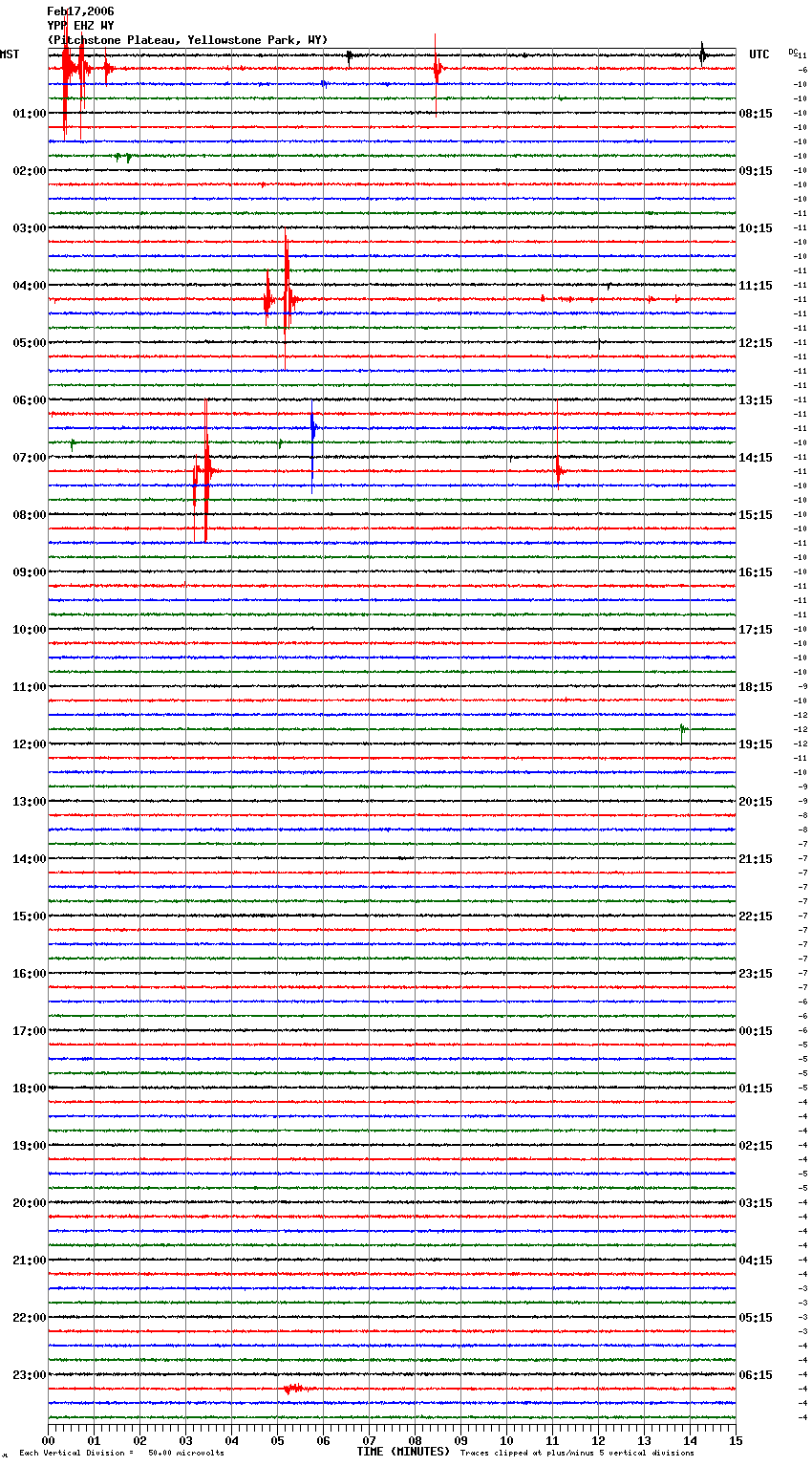812x1466 pixels.
Task: Select the 12:00 MST time label
Action: click(29, 744)
